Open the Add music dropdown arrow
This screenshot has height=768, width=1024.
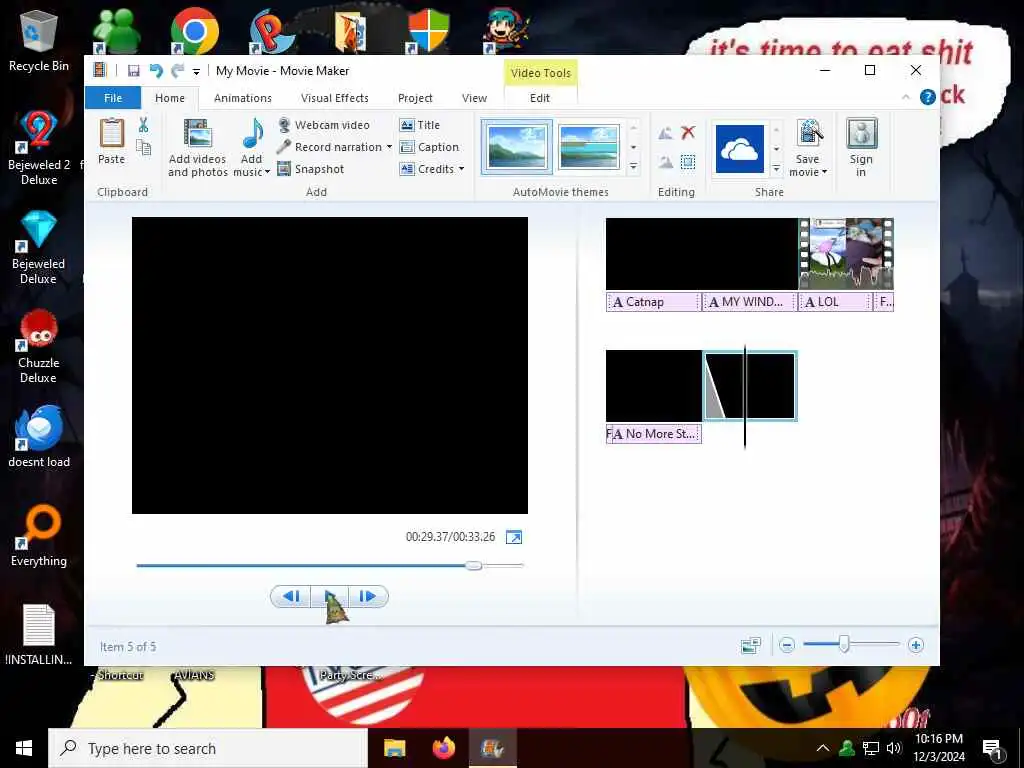point(267,172)
